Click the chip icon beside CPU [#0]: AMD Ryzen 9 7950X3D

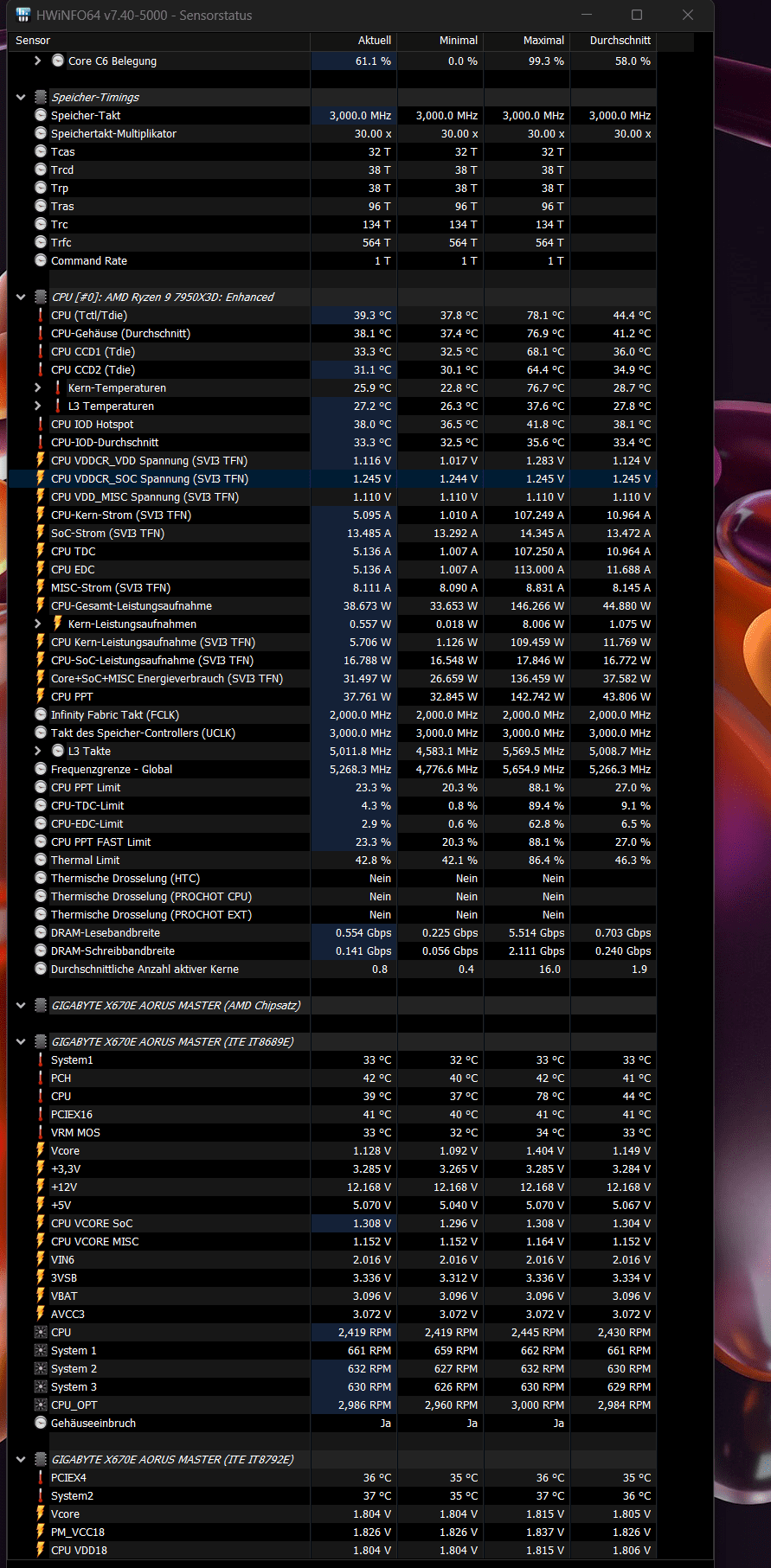pos(41,297)
